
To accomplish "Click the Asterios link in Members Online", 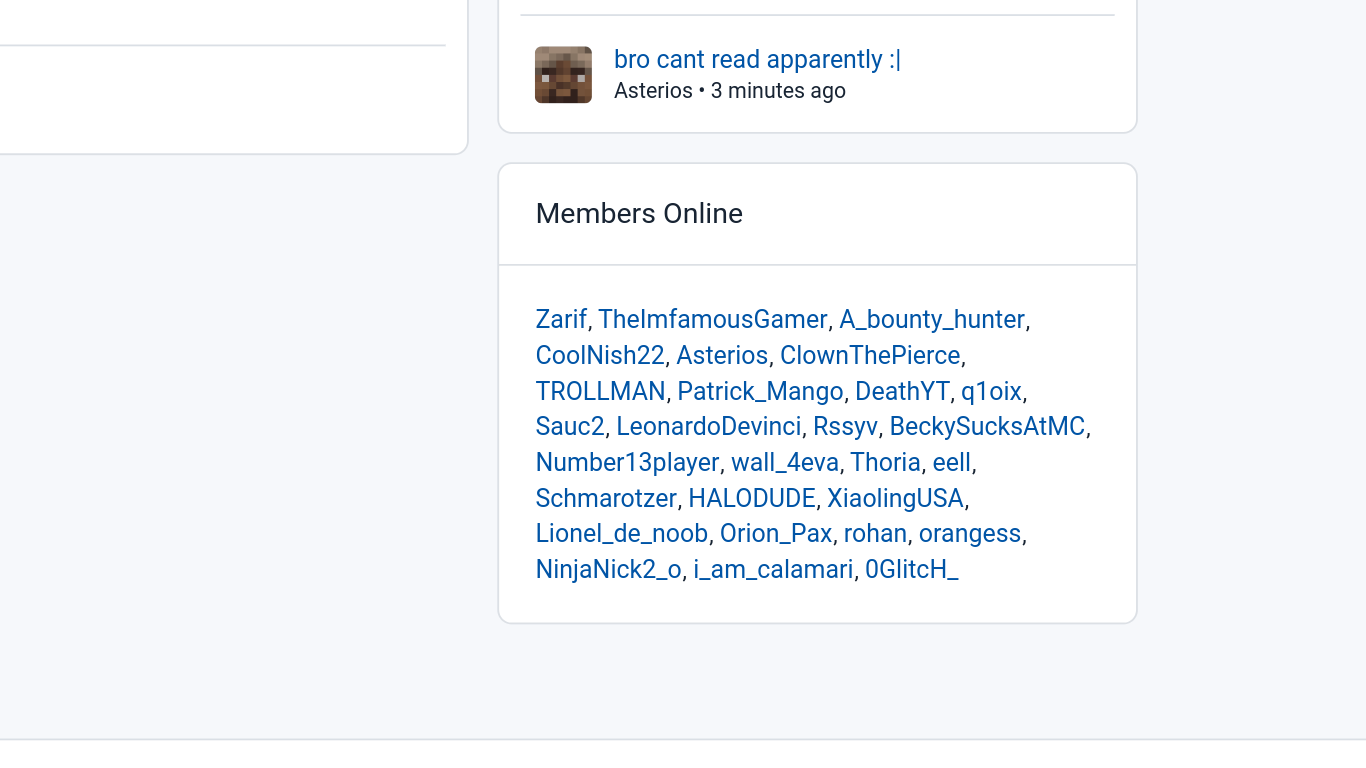I will click(722, 355).
